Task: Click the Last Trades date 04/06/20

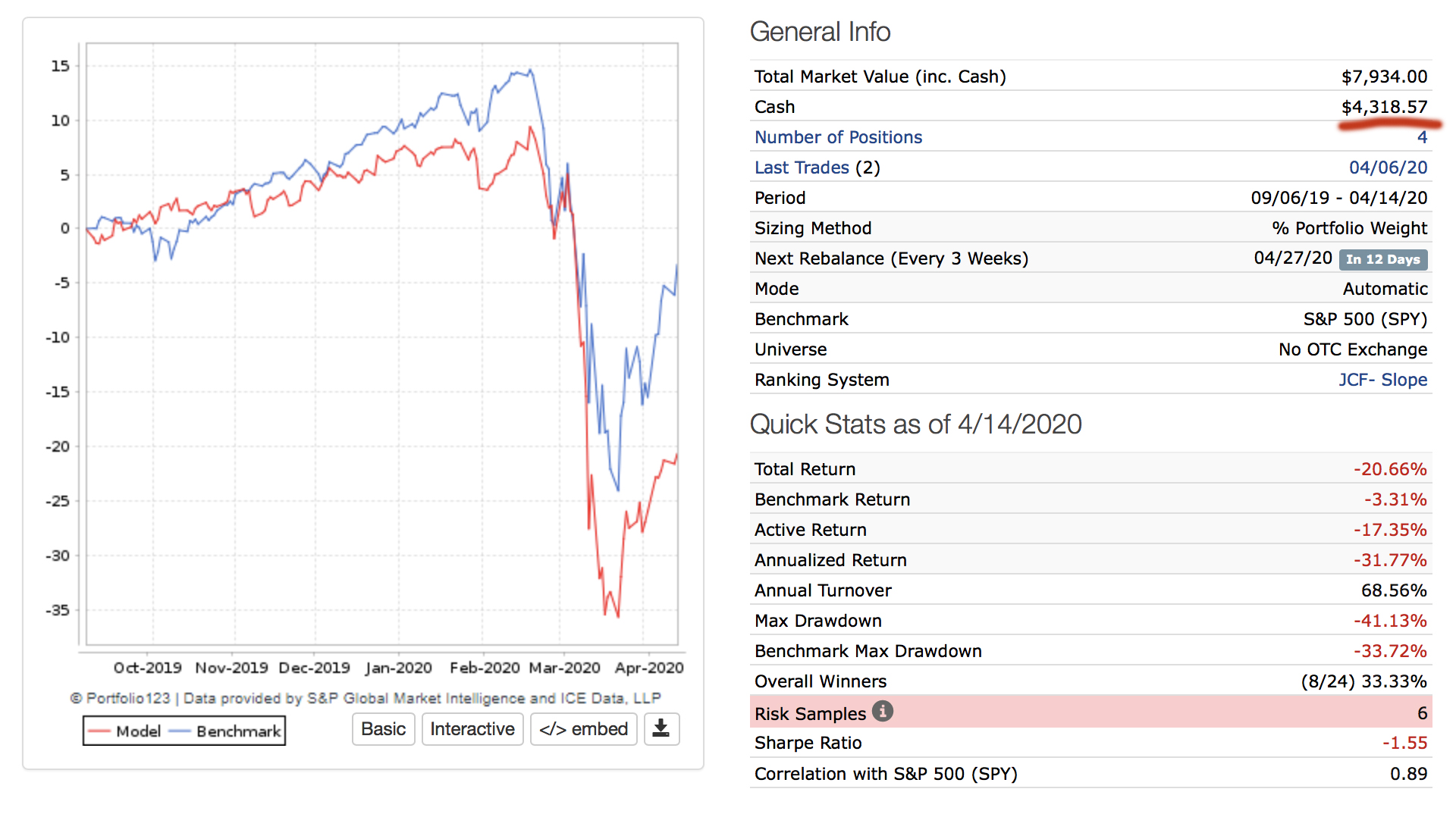Action: point(1388,167)
